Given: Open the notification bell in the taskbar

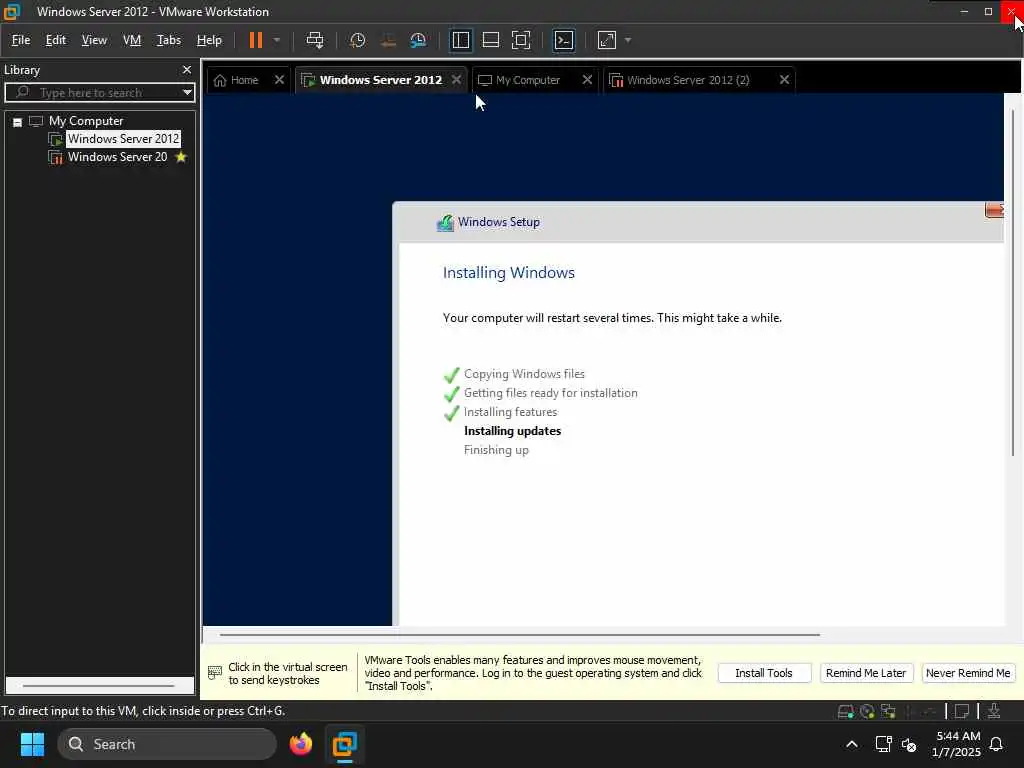Looking at the screenshot, I should click(997, 744).
